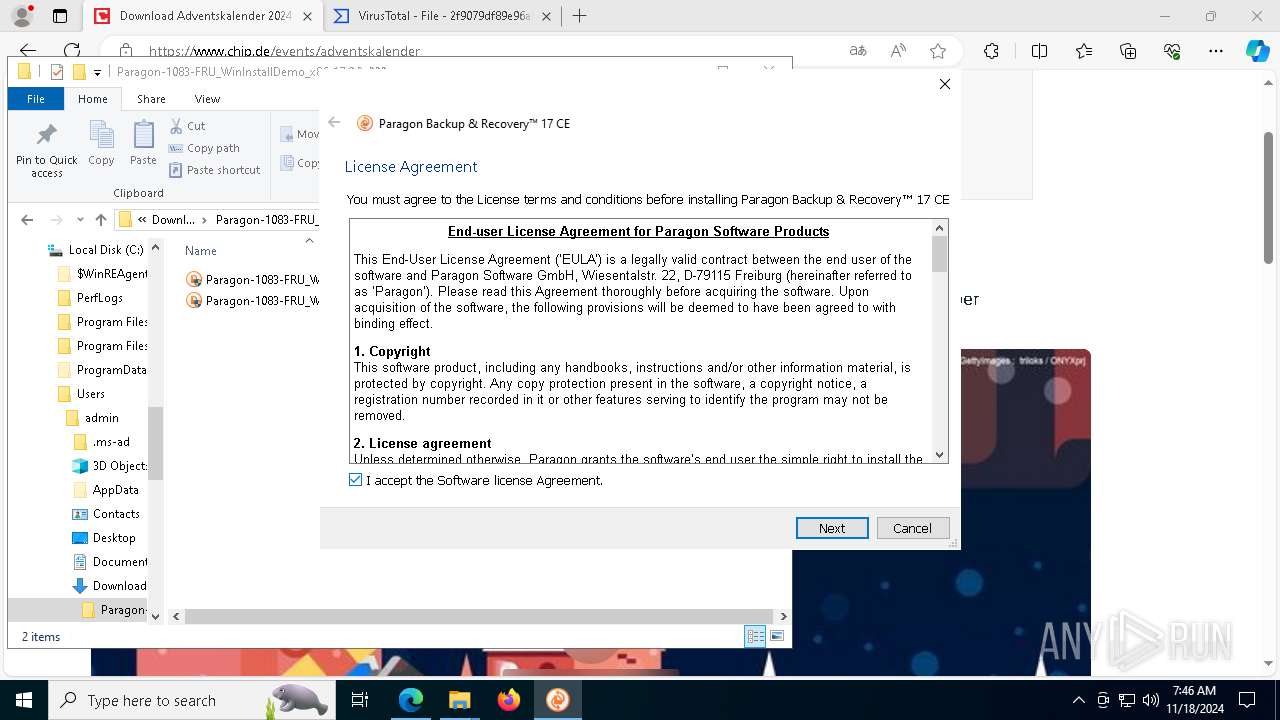
Task: Open $WinREAgent folder in tree
Action: coord(102,274)
